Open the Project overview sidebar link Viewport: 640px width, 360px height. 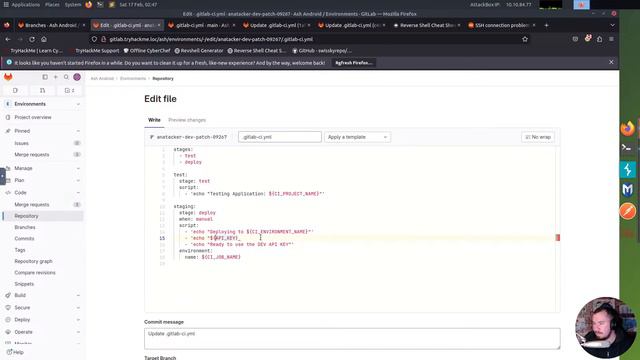point(33,117)
